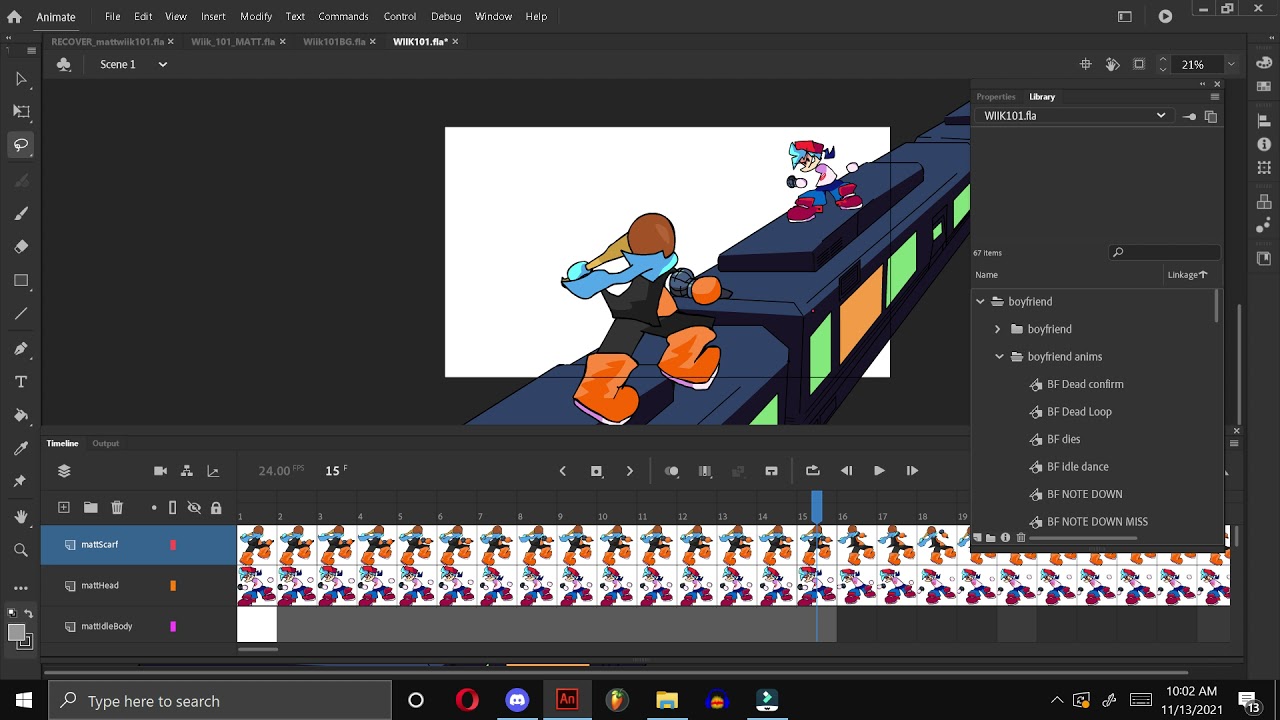Select the Free Transform tool
The image size is (1280, 720).
21,111
